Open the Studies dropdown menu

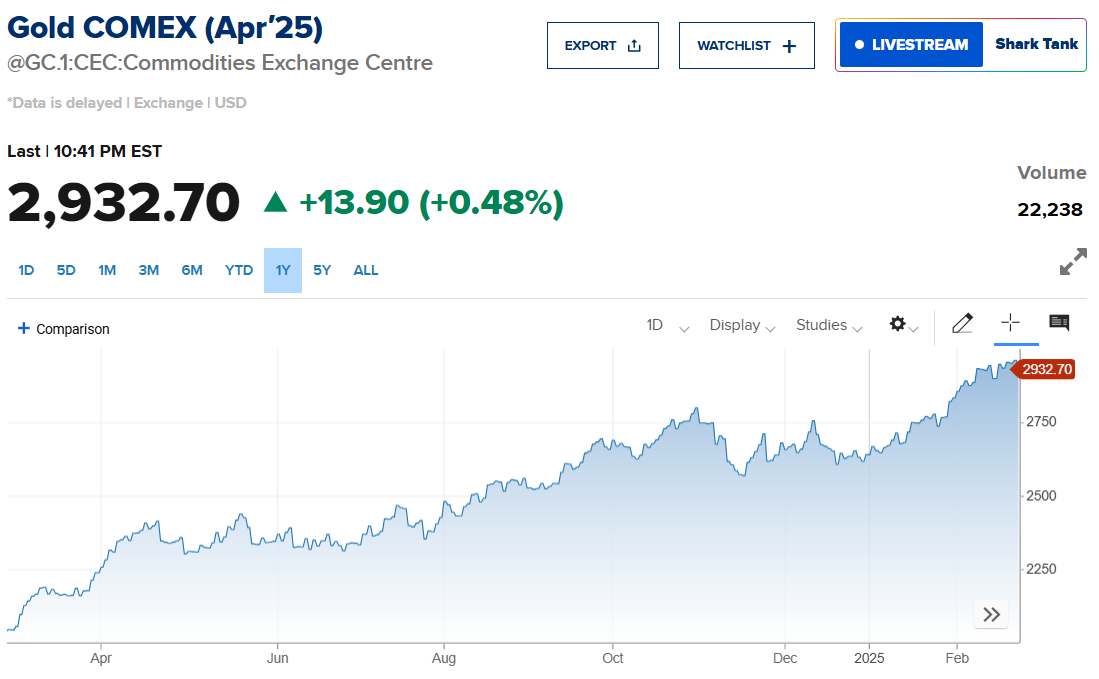(829, 325)
